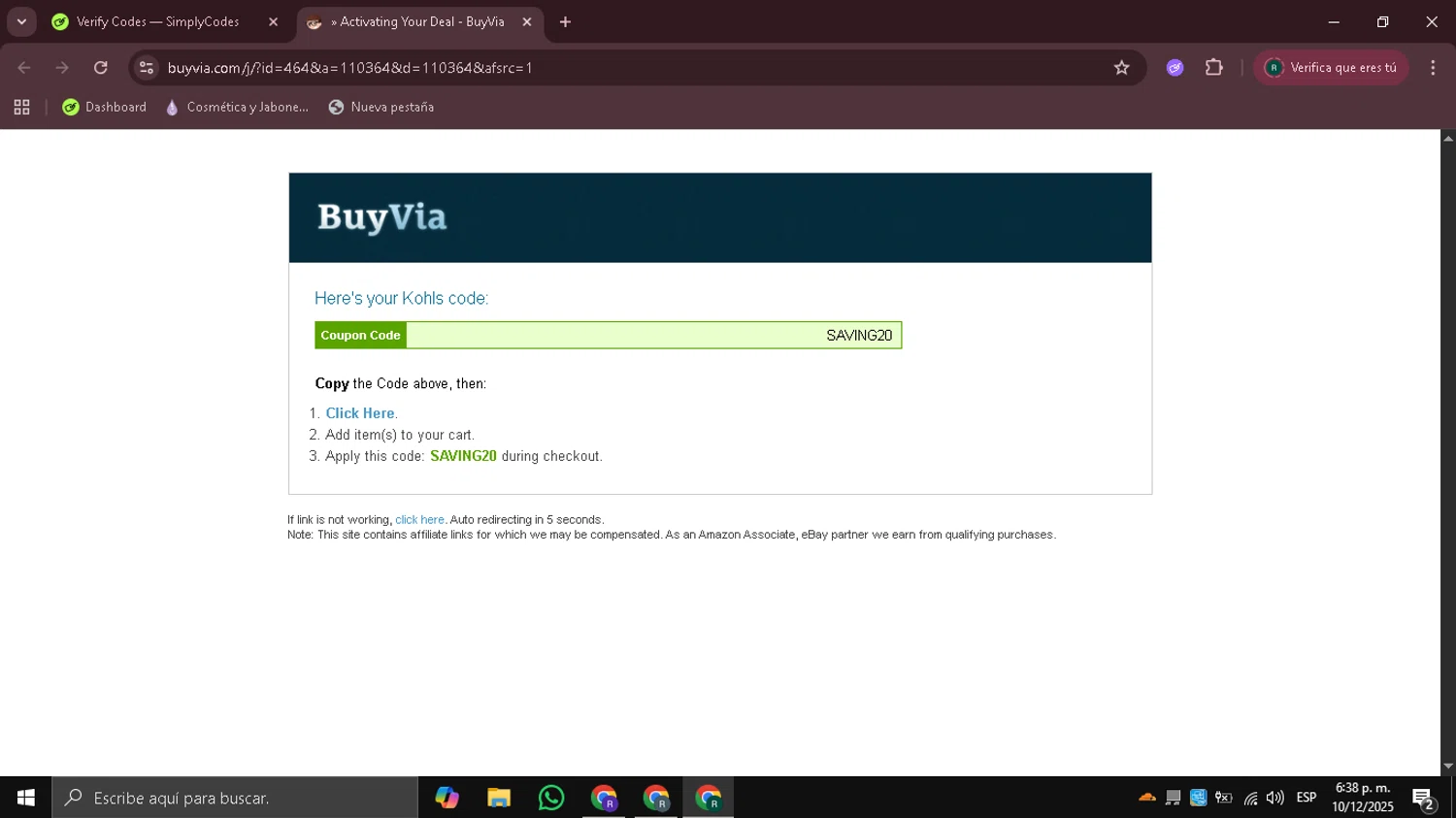This screenshot has height=818, width=1456.
Task: Reload the BuyVia page
Action: tap(101, 68)
